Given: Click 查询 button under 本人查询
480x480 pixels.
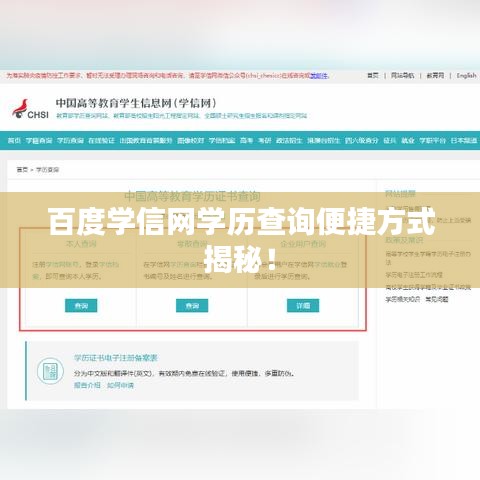Looking at the screenshot, I should (x=81, y=305).
